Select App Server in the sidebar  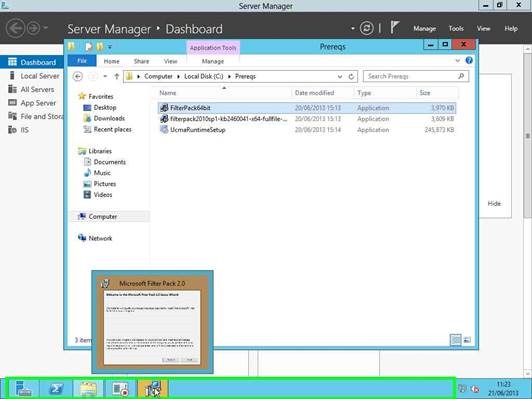[32, 103]
